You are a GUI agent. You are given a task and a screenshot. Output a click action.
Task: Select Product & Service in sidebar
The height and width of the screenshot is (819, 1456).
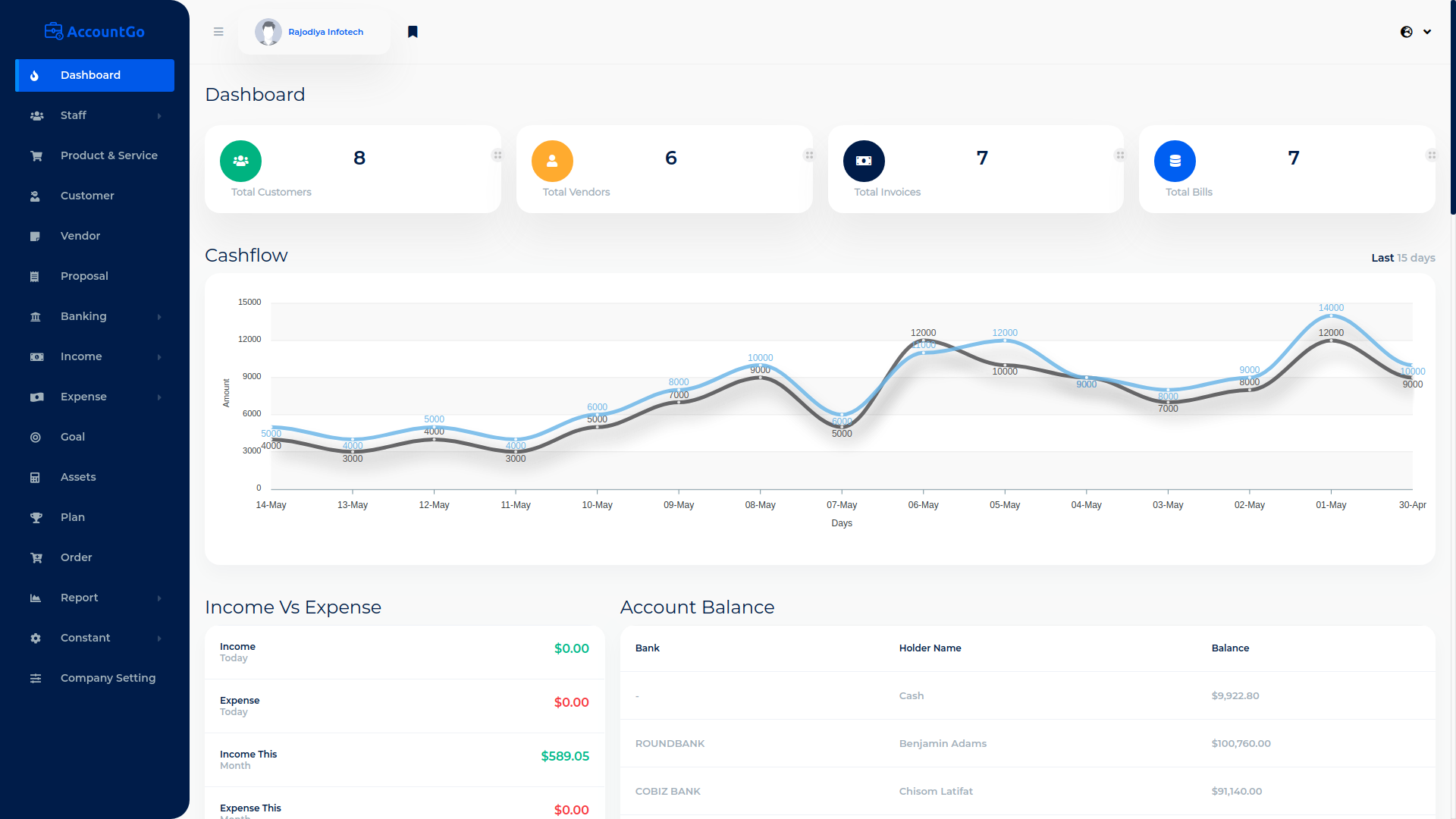[108, 155]
